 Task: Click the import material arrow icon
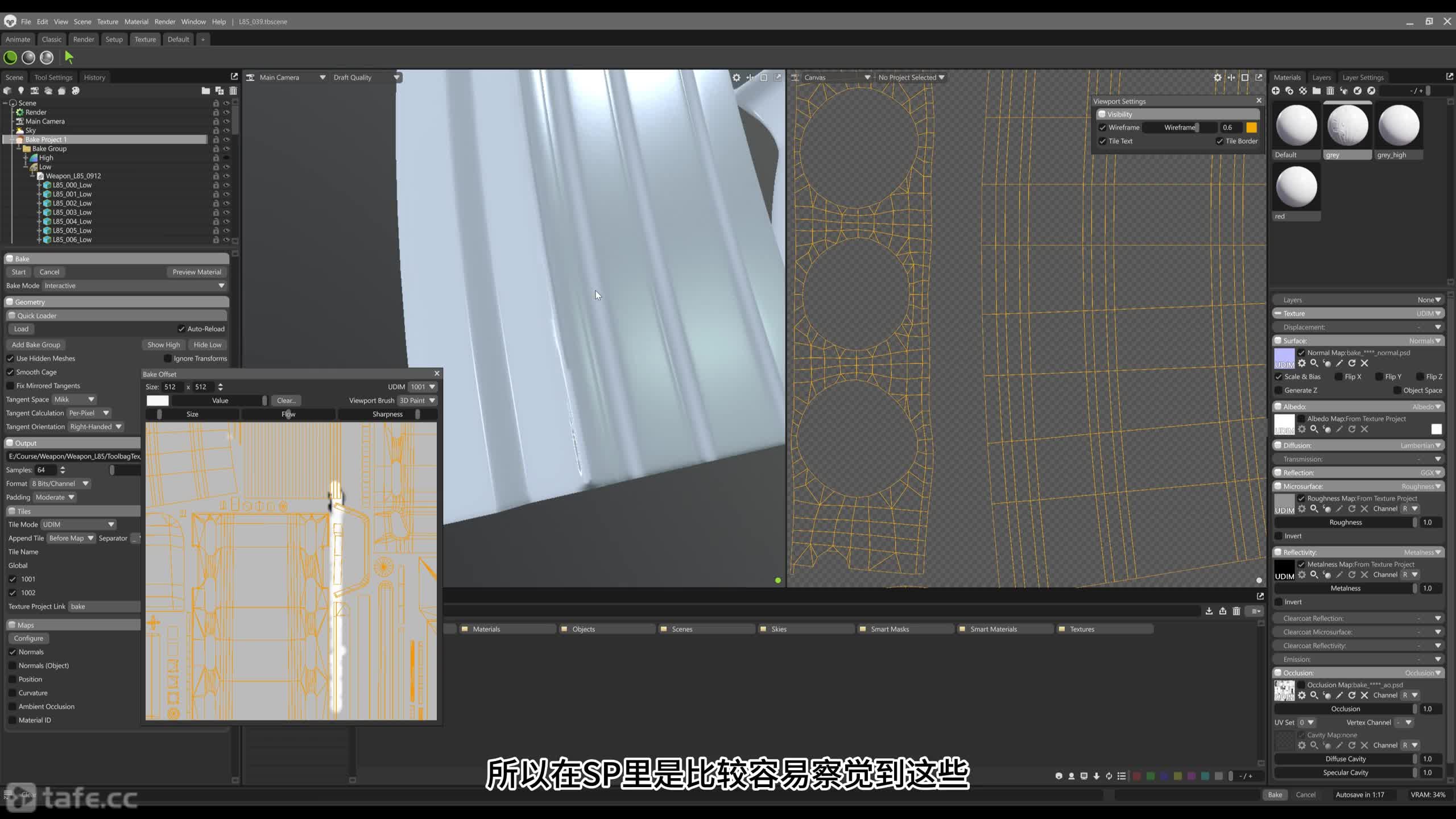(x=1357, y=91)
